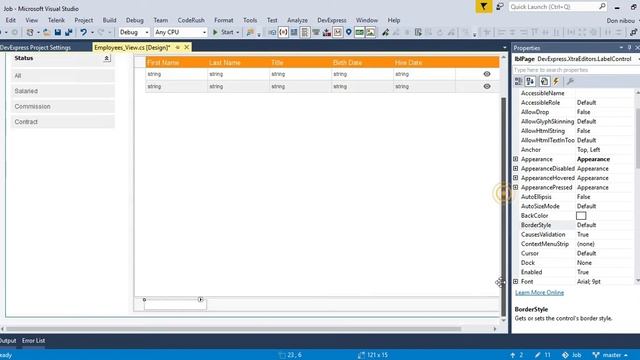Collapse the Status panel with arrow button

click(107, 58)
